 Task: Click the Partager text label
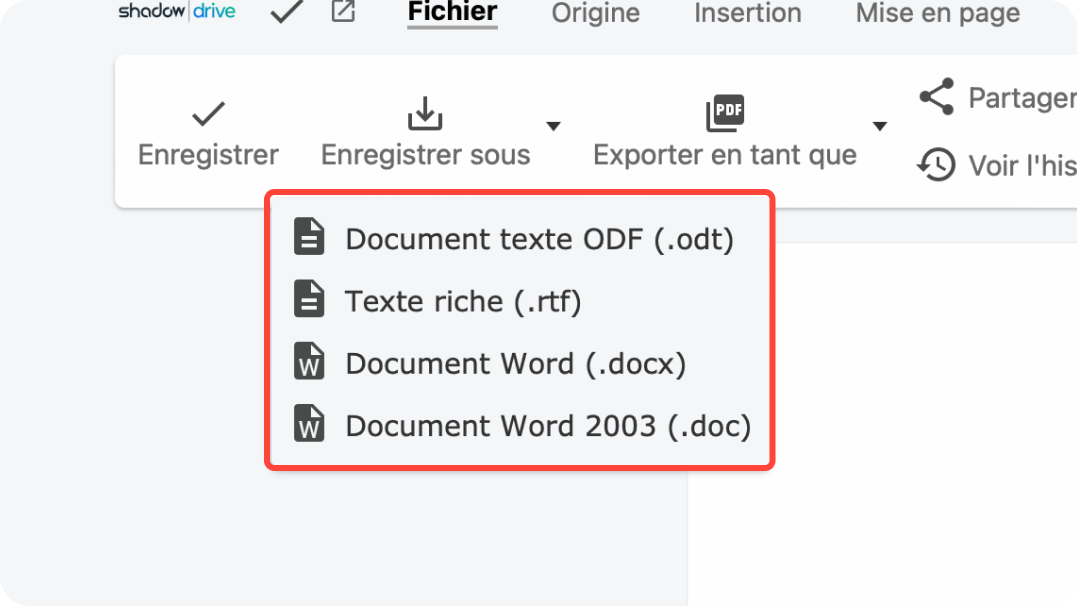pyautogui.click(x=1021, y=98)
